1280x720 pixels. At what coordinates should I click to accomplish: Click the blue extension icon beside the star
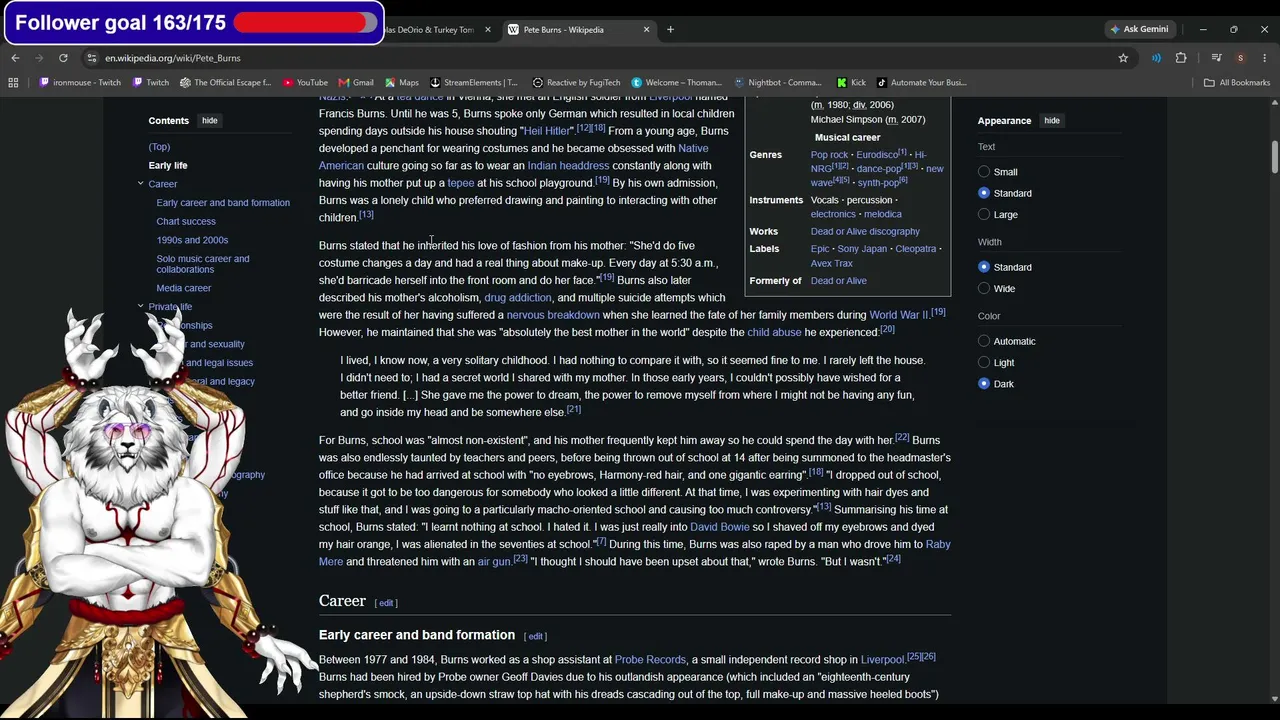tap(1156, 58)
